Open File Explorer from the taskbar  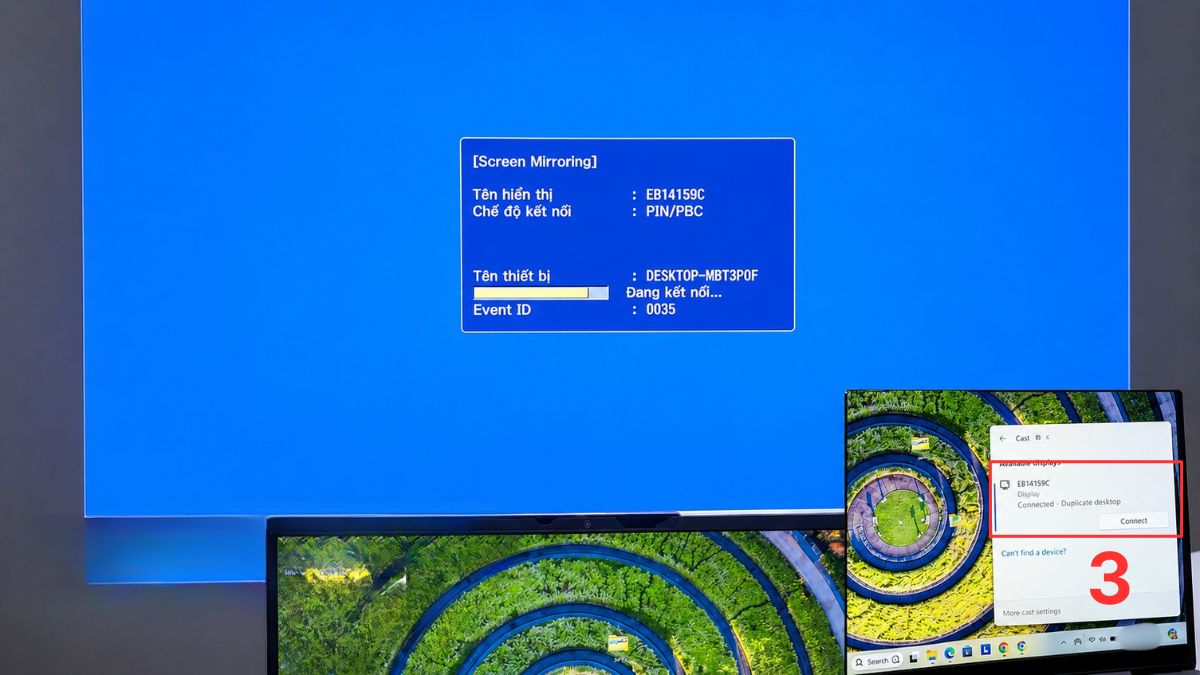click(932, 655)
